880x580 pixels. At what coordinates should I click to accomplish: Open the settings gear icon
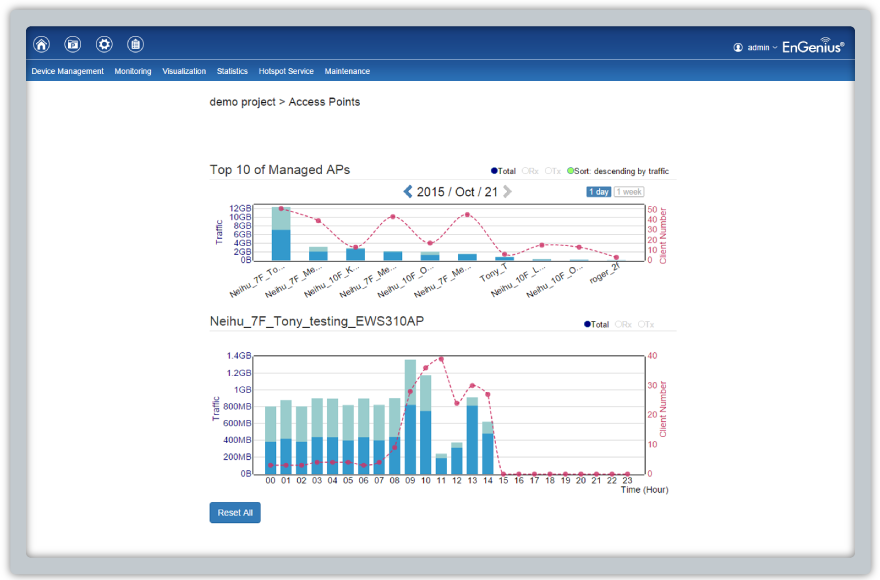pos(104,44)
